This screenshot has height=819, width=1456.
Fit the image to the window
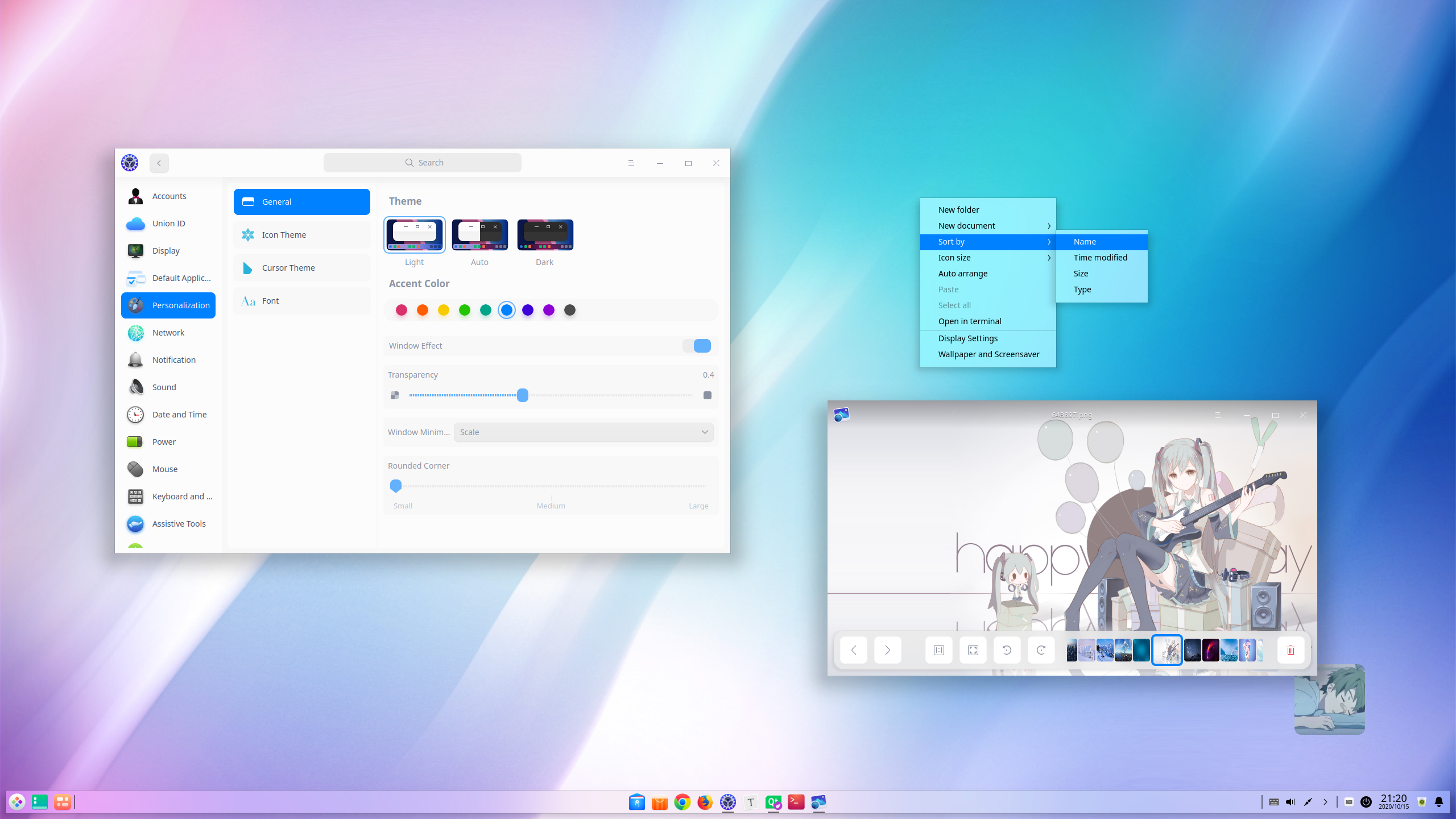click(973, 650)
